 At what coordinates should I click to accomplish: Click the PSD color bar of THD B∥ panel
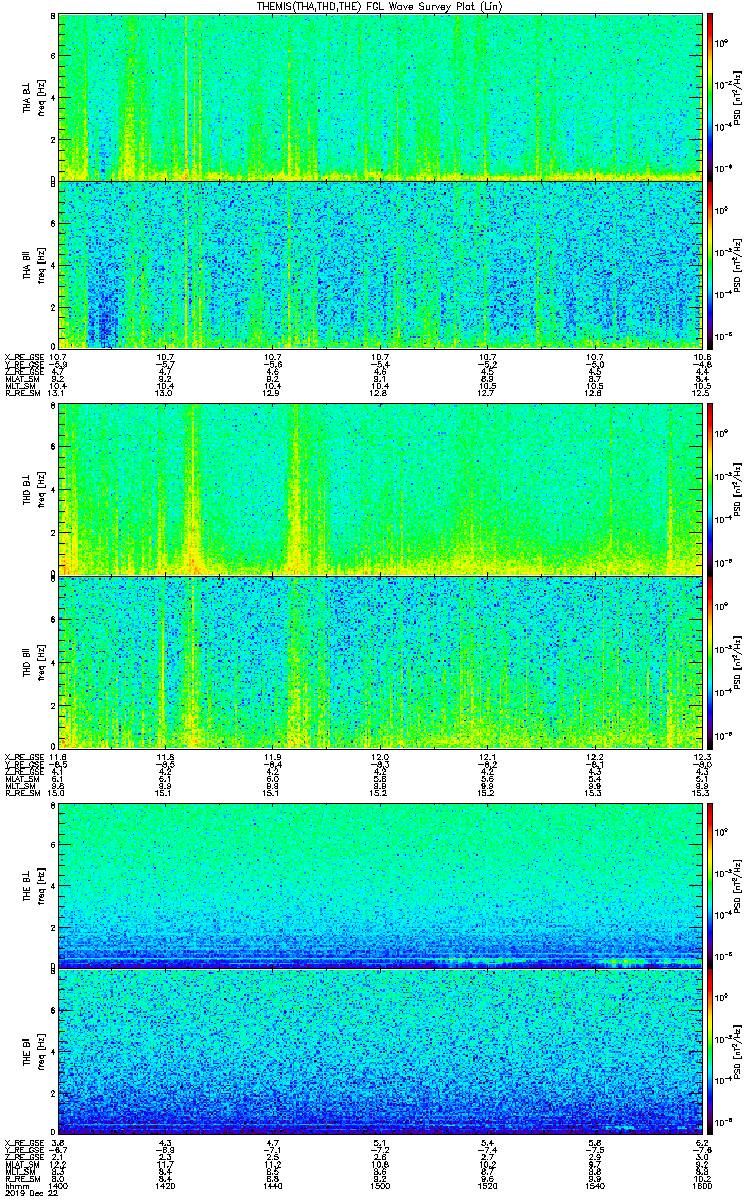(x=709, y=660)
